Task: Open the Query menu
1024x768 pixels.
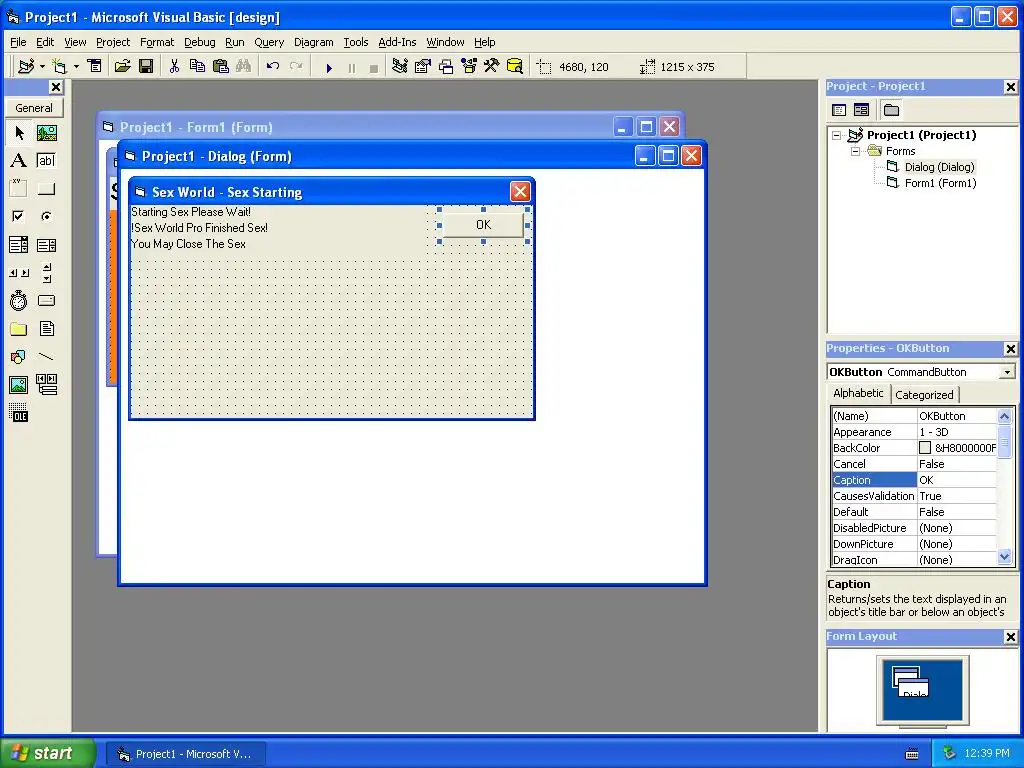Action: point(269,42)
